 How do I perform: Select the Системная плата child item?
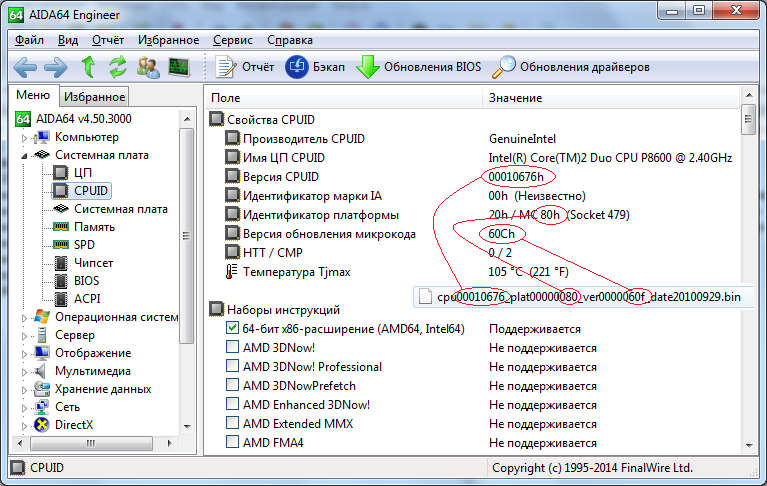click(x=121, y=209)
